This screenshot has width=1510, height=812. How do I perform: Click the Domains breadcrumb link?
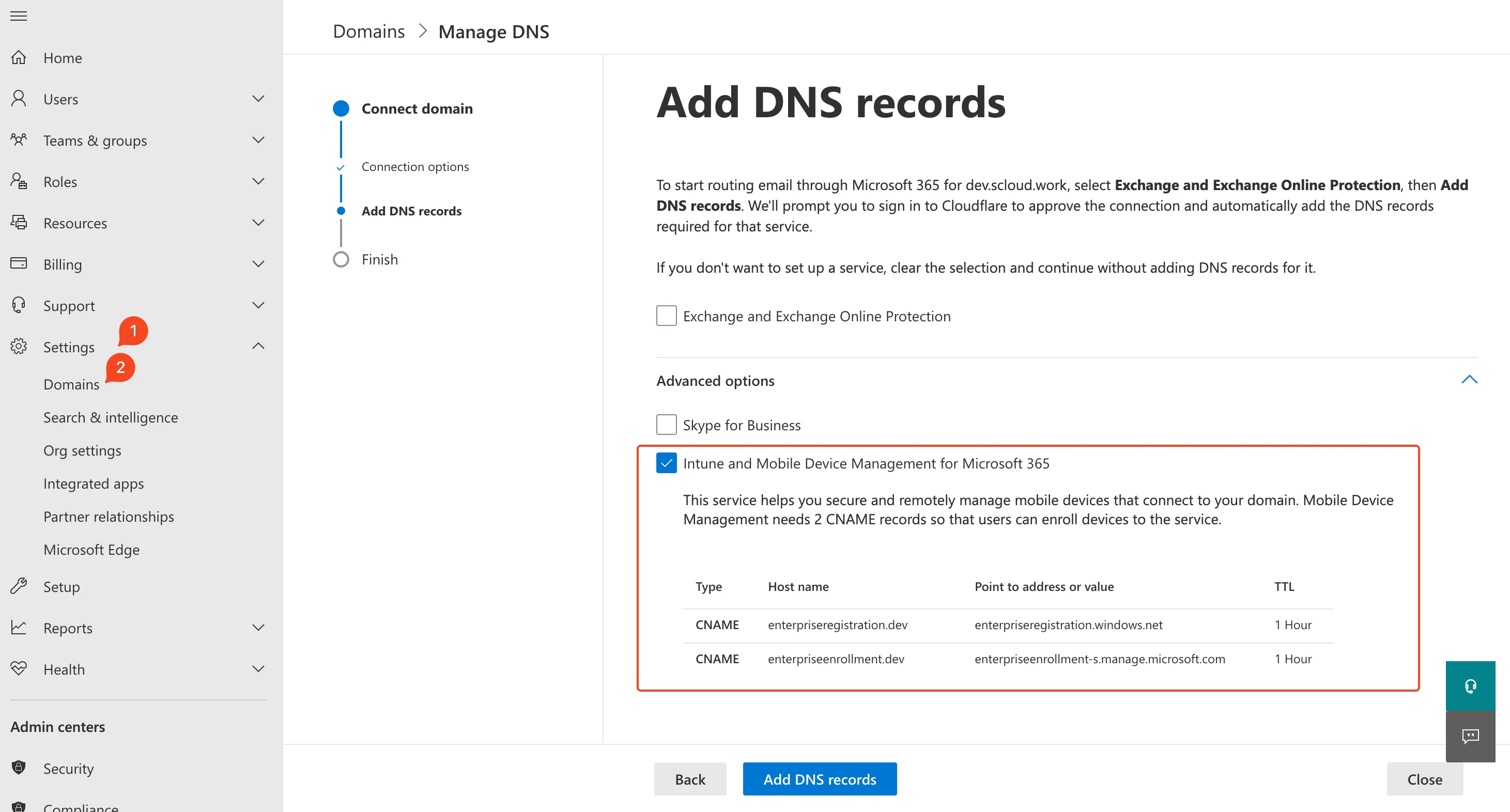[x=368, y=31]
